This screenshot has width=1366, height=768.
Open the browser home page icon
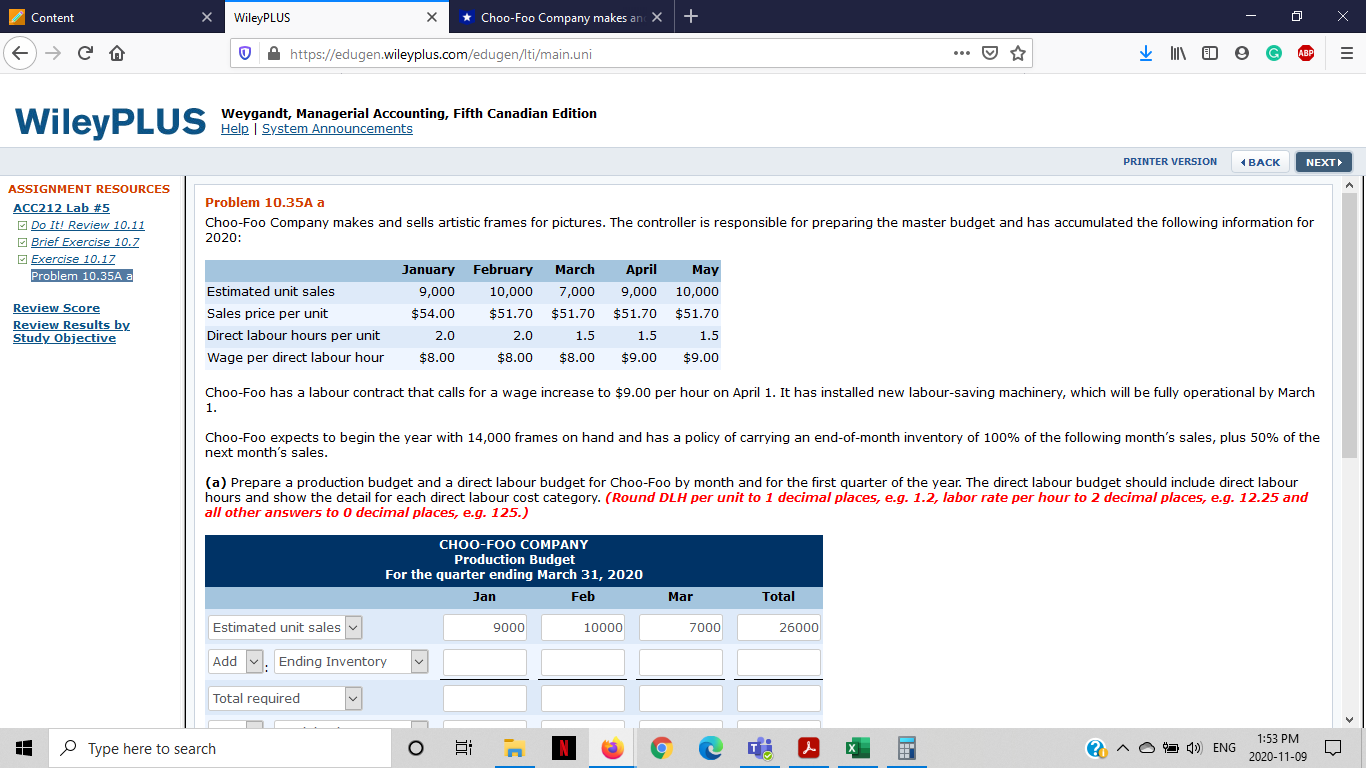[x=115, y=54]
